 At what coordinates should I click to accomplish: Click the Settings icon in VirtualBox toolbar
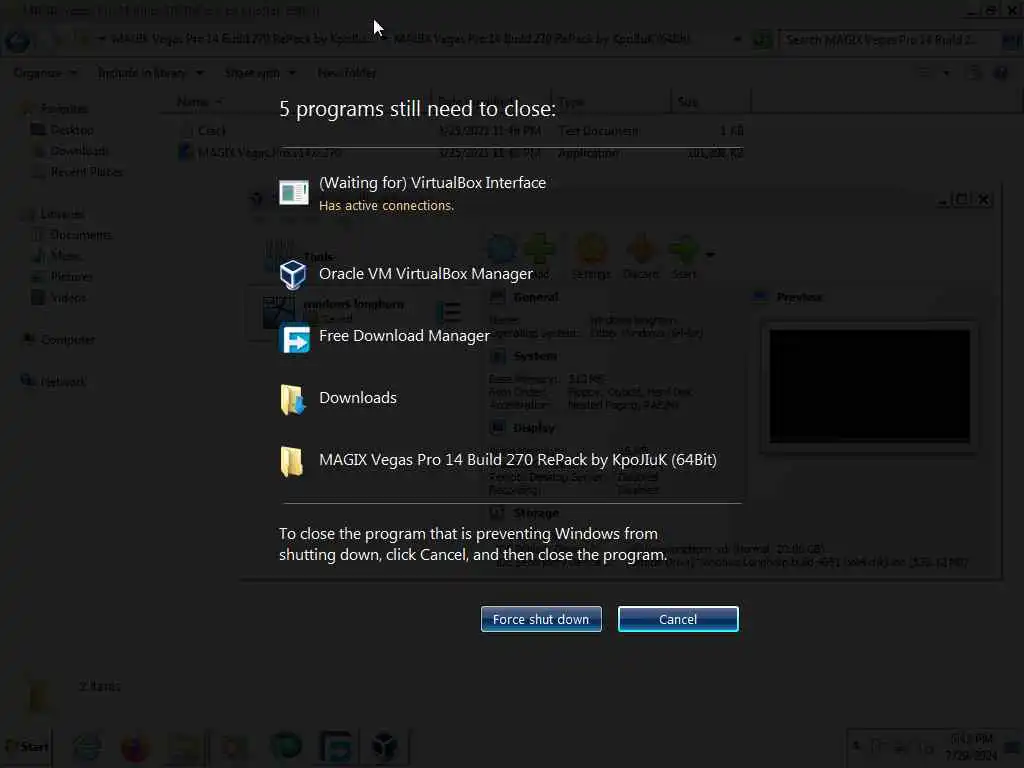point(591,257)
